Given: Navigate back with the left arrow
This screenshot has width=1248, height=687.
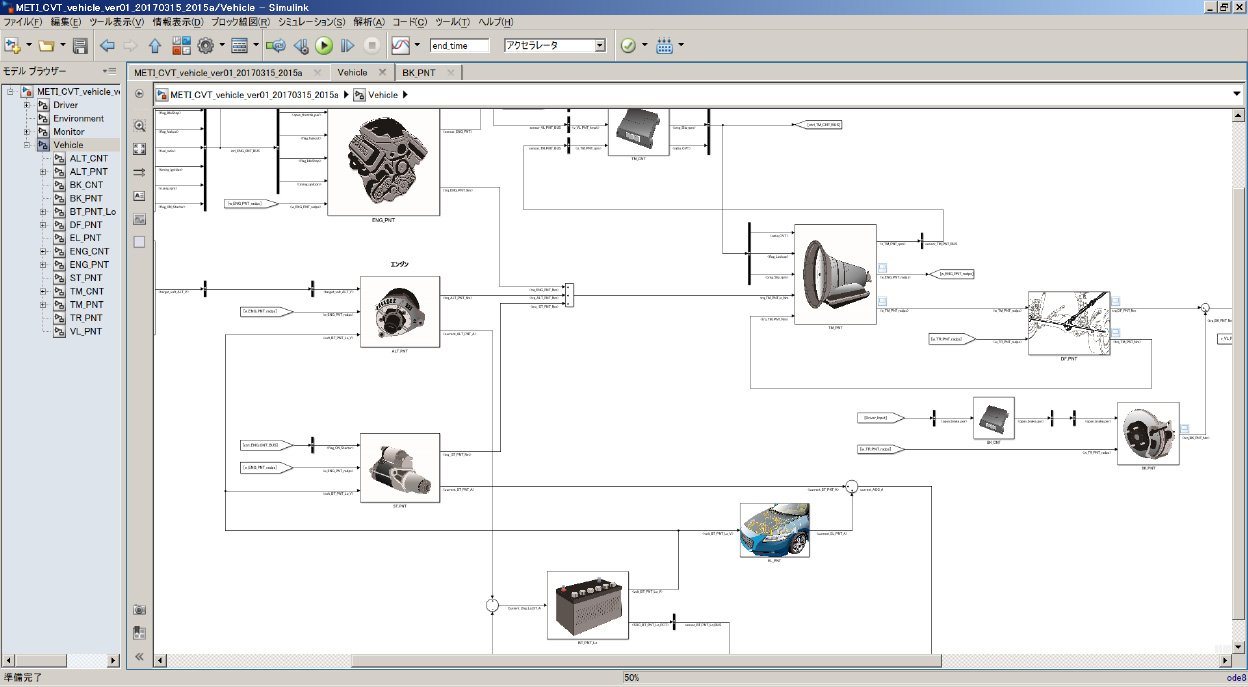Looking at the screenshot, I should (x=107, y=45).
